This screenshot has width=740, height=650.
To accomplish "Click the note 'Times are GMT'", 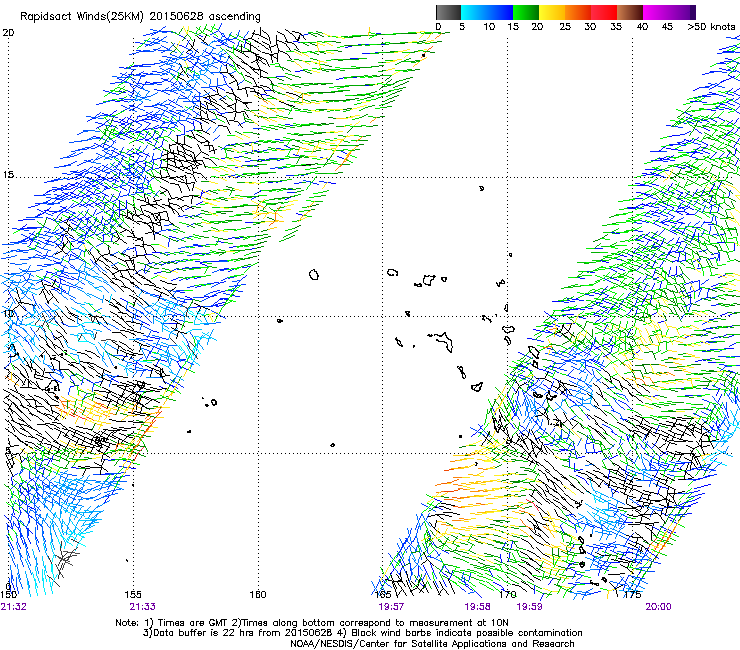I will tap(191, 623).
